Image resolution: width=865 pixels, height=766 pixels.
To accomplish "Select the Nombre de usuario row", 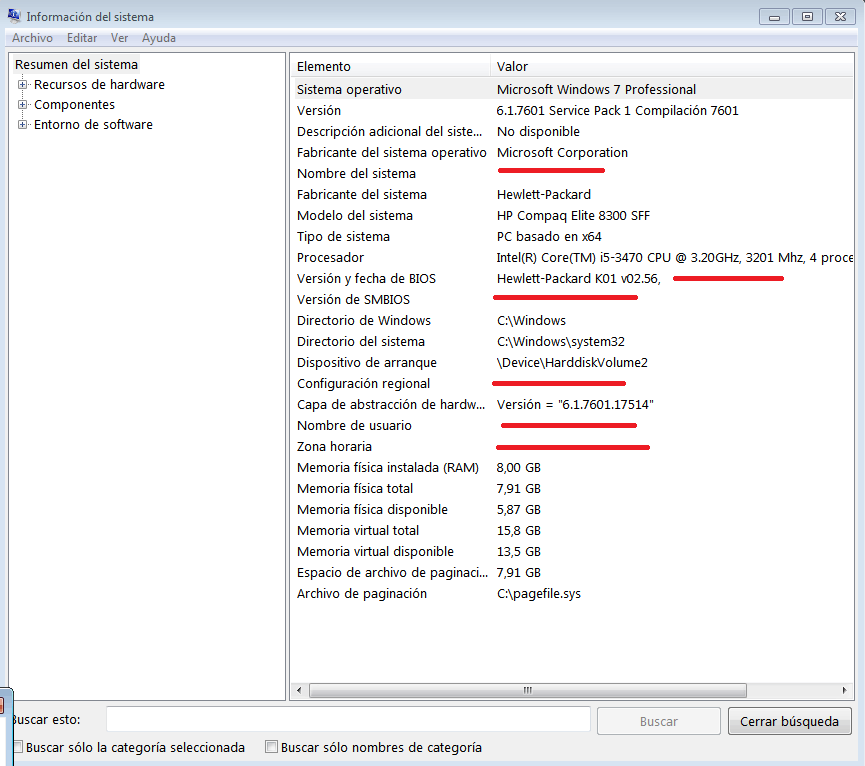I will [x=573, y=425].
